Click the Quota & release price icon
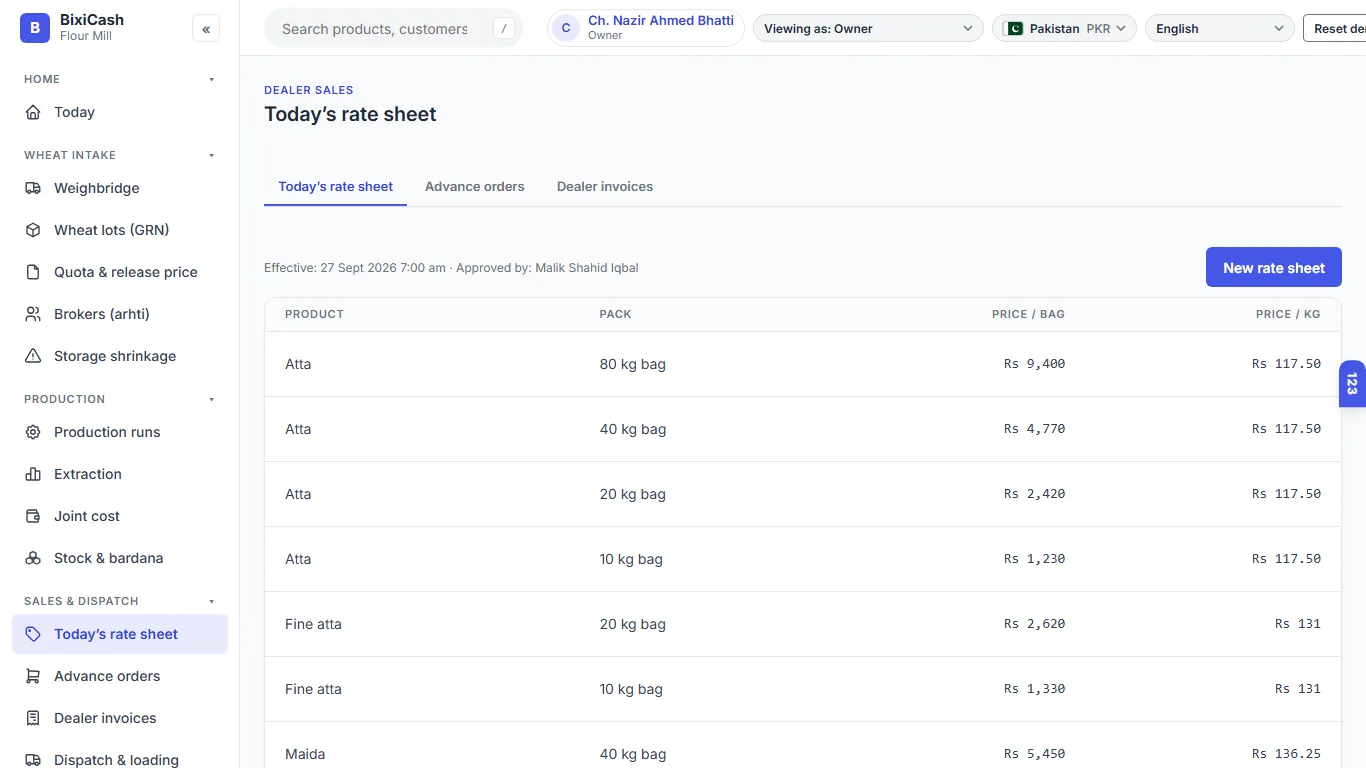Screen dimensions: 1366x768 pos(33,272)
